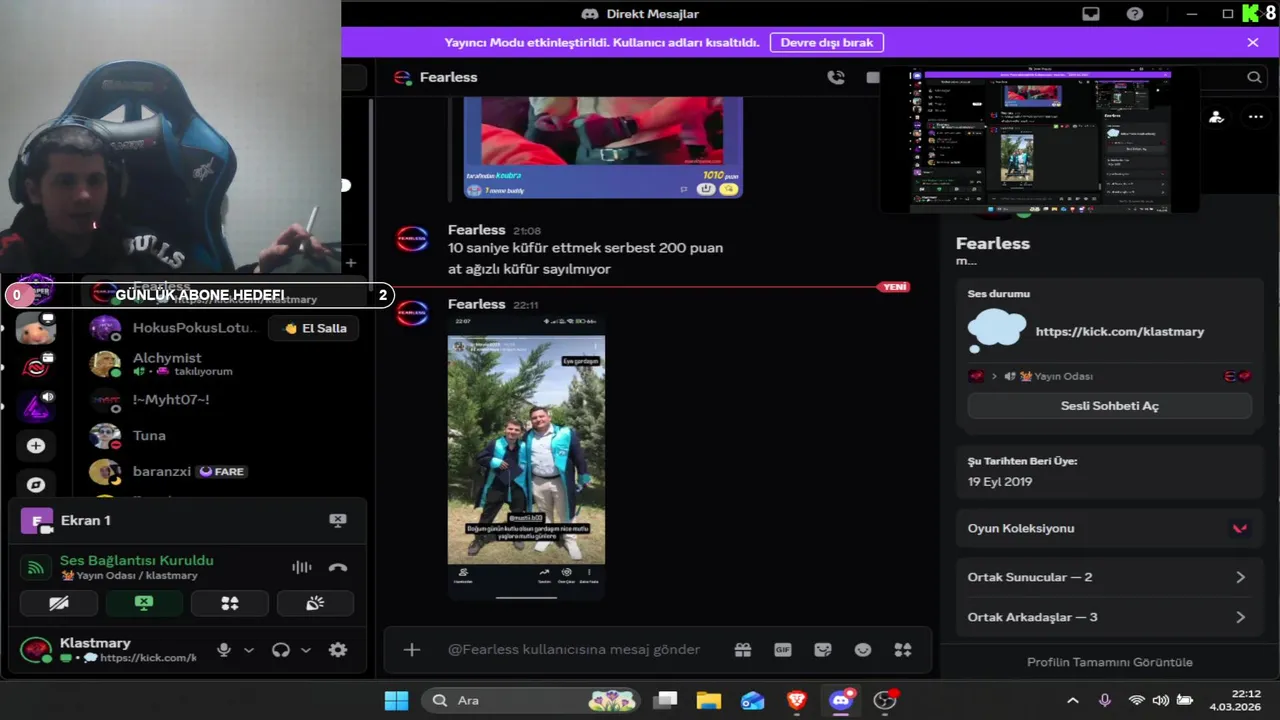Open Discord user settings gear
The height and width of the screenshot is (720, 1280).
coord(338,650)
